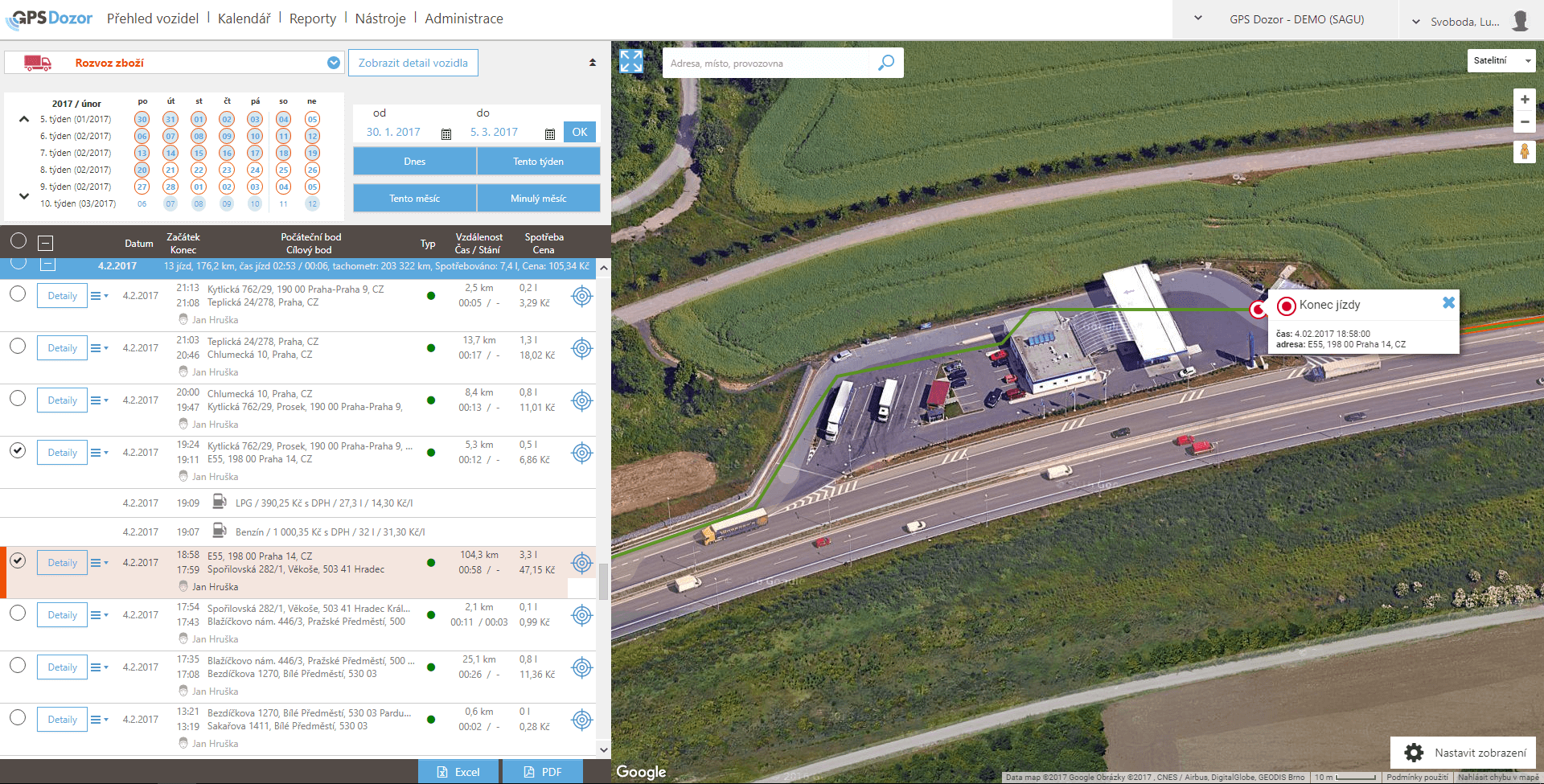Open the user profile avatar icon
Image resolution: width=1544 pixels, height=784 pixels.
[1520, 21]
